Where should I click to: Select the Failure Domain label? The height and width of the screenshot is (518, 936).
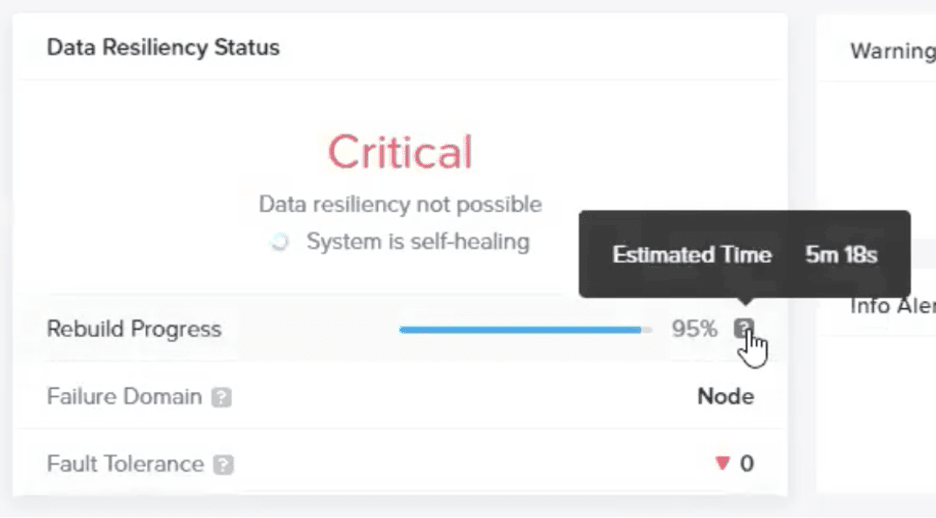[124, 396]
